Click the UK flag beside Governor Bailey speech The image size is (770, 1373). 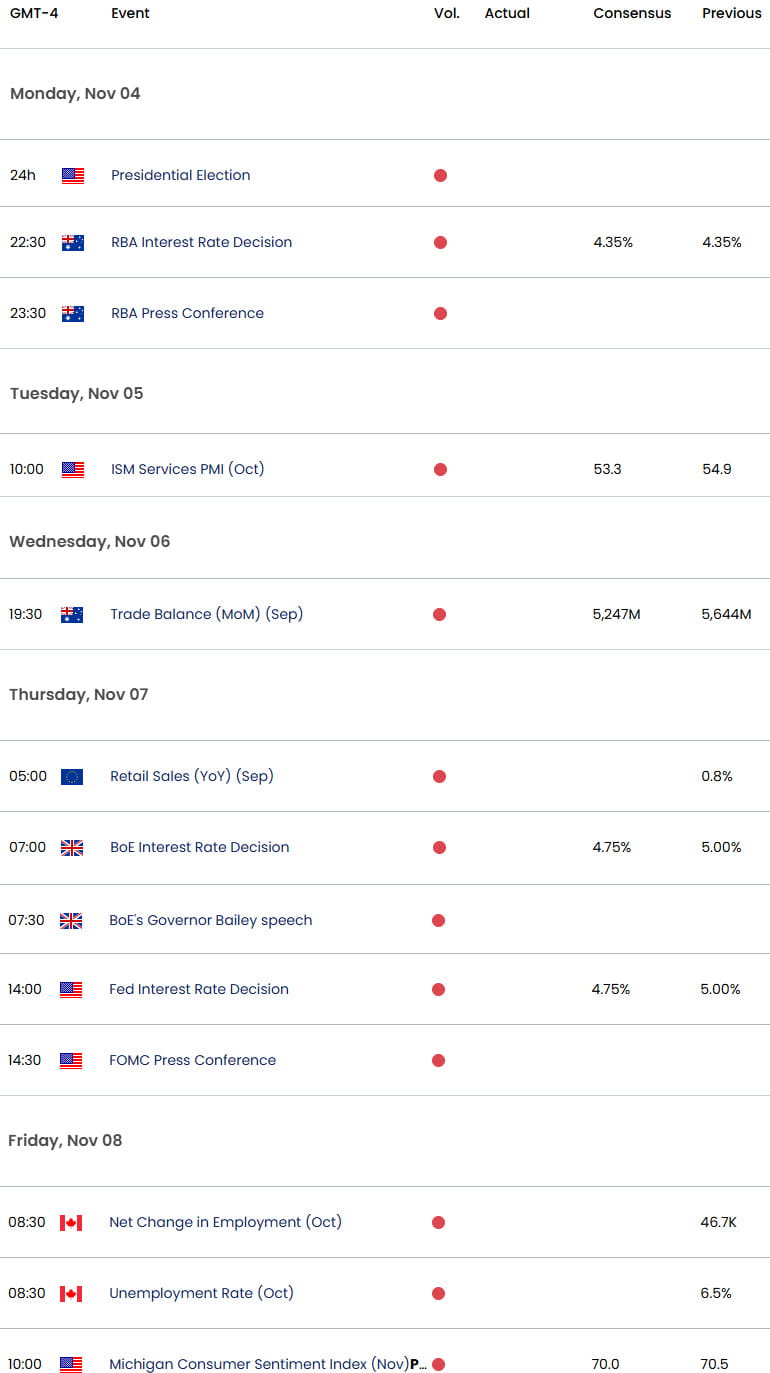pos(71,920)
